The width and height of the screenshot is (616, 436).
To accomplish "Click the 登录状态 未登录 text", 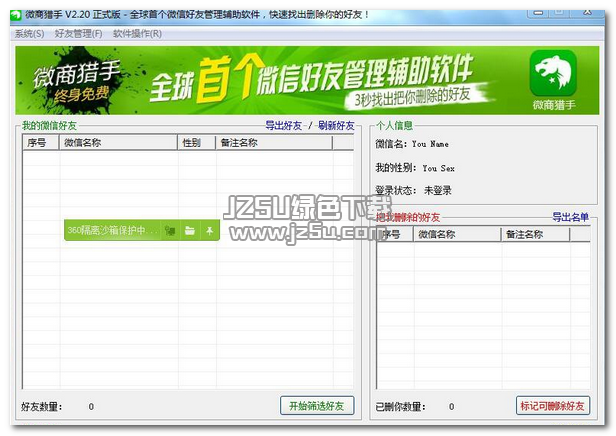I will [413, 191].
